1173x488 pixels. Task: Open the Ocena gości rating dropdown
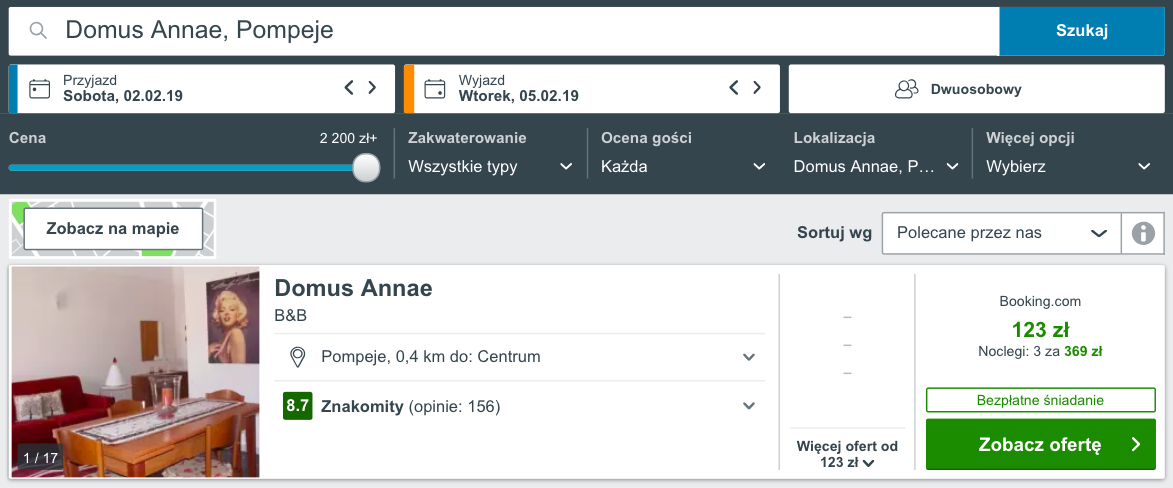[x=683, y=166]
